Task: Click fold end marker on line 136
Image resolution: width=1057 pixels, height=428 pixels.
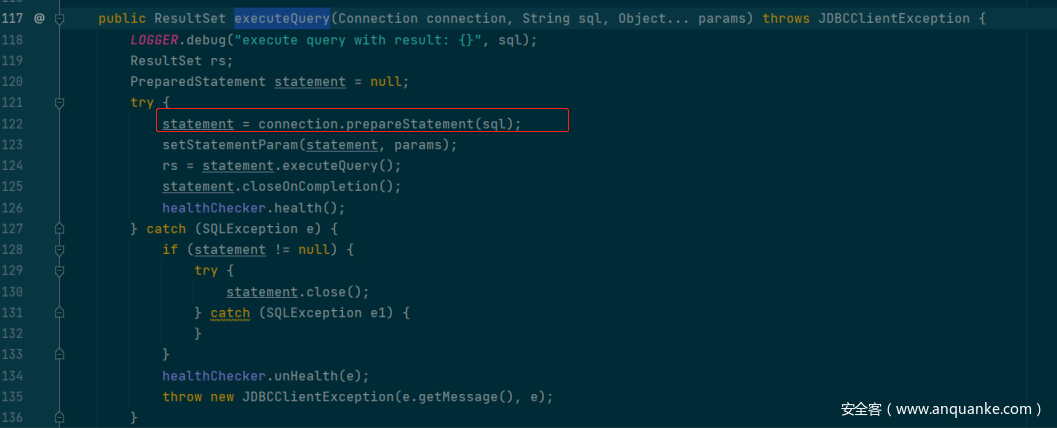Action: coord(60,417)
